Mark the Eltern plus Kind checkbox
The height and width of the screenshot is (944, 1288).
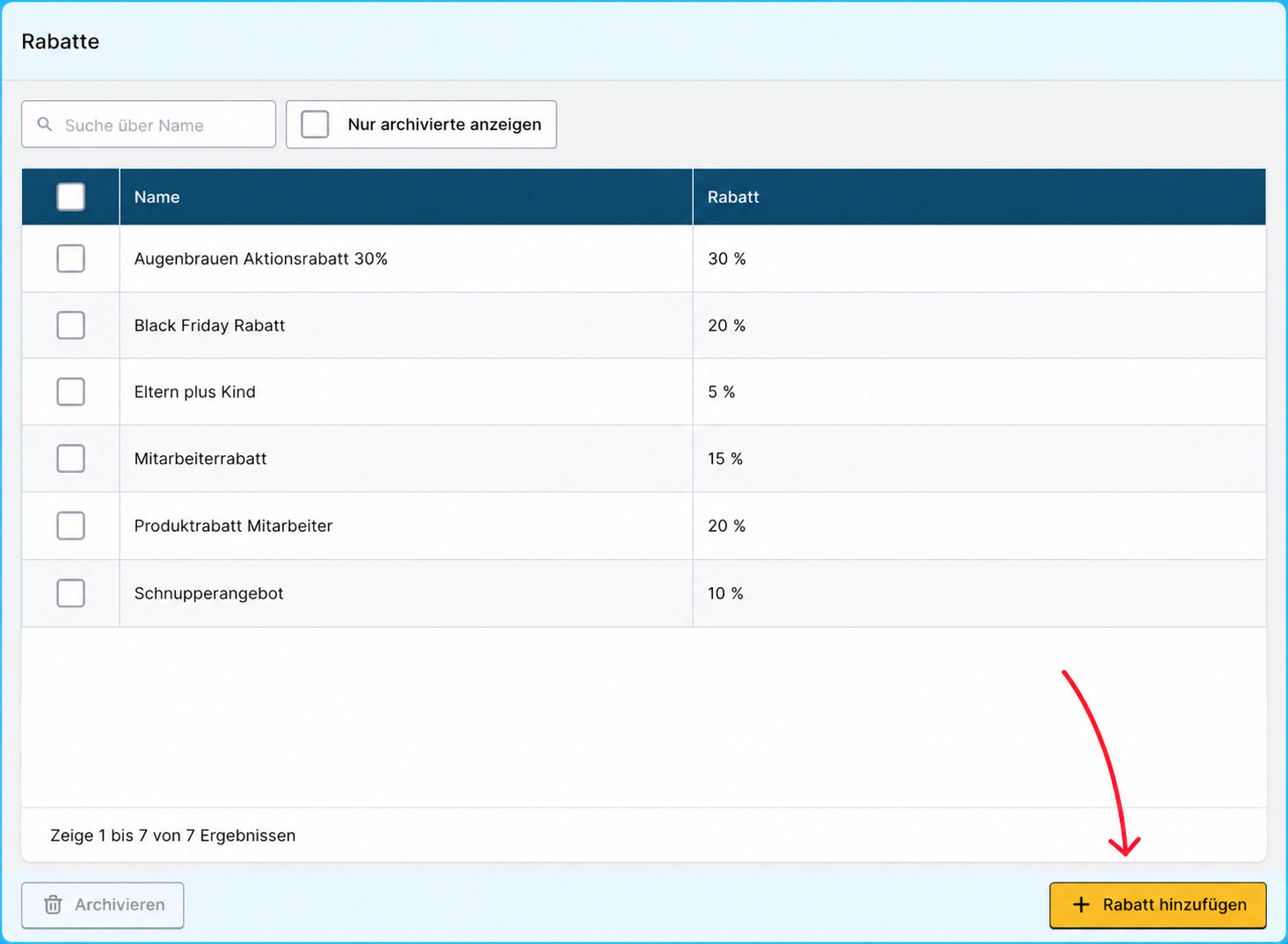pyautogui.click(x=70, y=392)
